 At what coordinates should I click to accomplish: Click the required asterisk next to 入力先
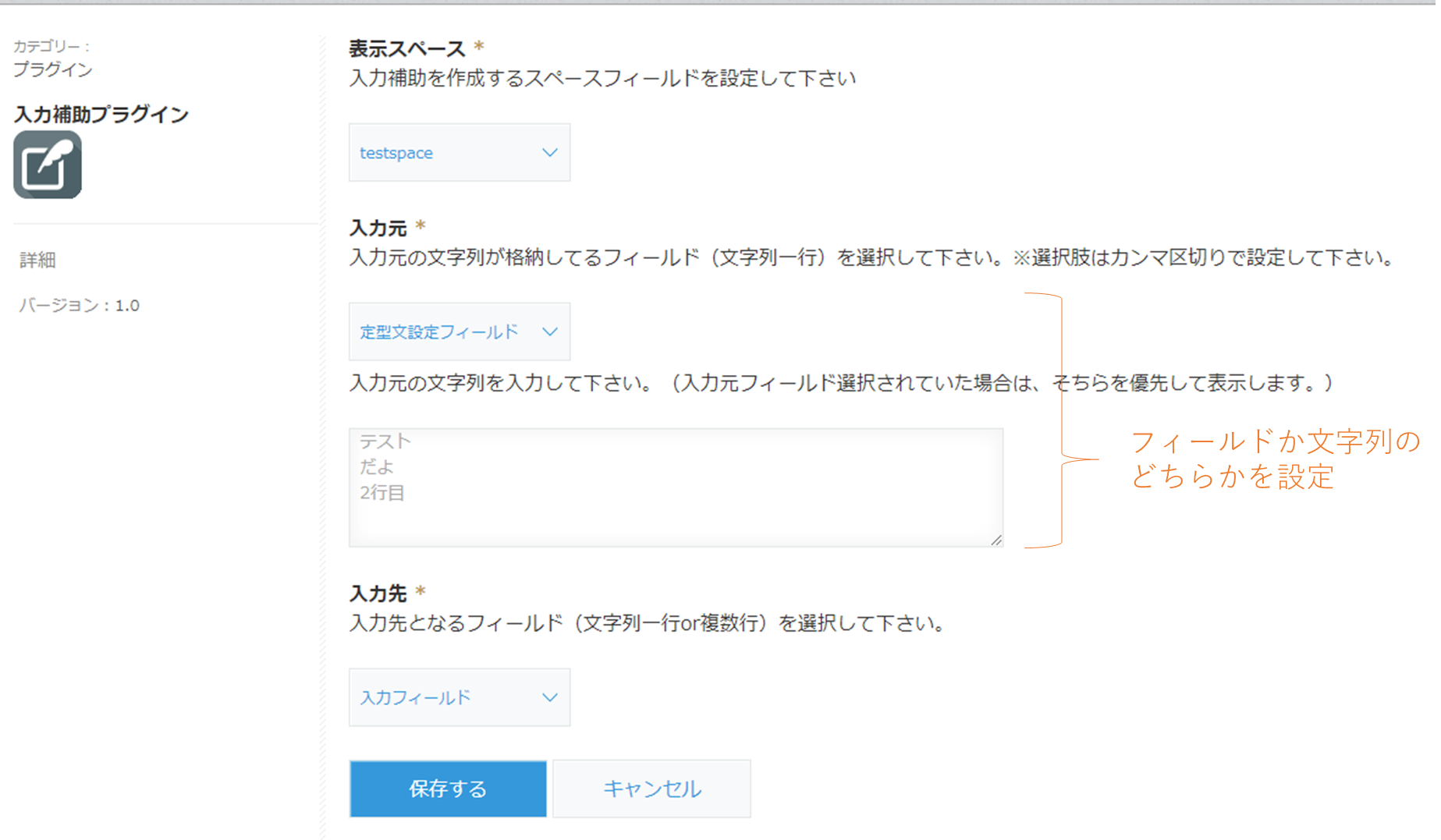coord(421,593)
